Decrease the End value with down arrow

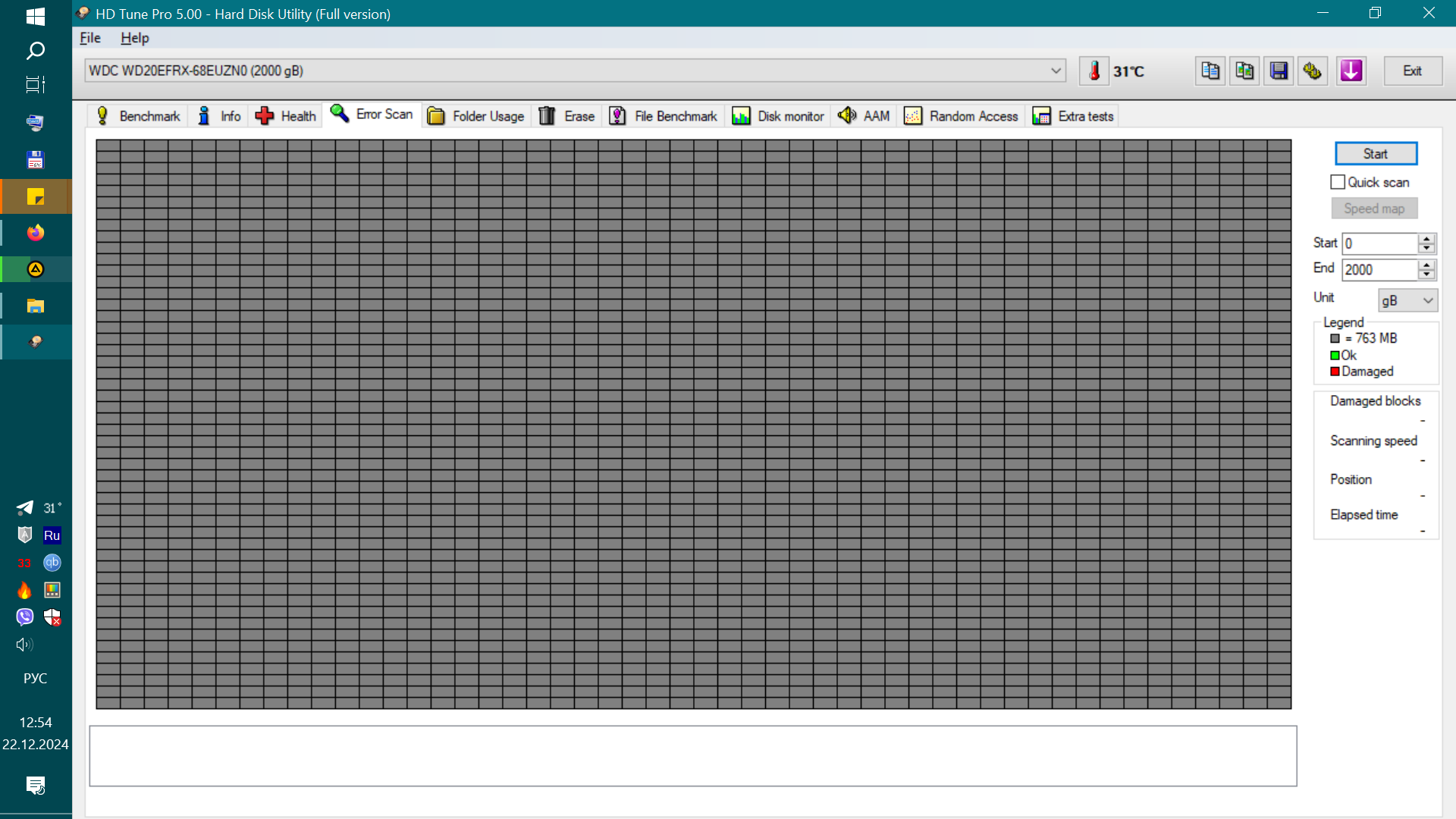(1426, 275)
